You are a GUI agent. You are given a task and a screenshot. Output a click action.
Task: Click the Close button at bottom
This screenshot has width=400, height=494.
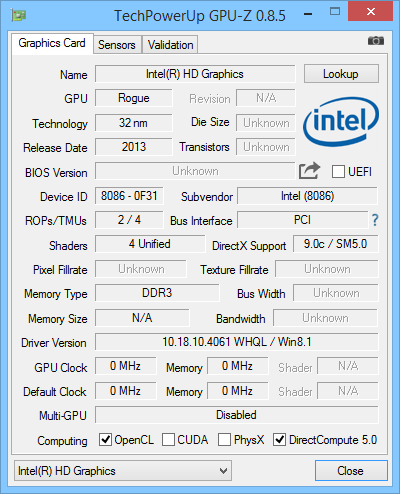[351, 471]
